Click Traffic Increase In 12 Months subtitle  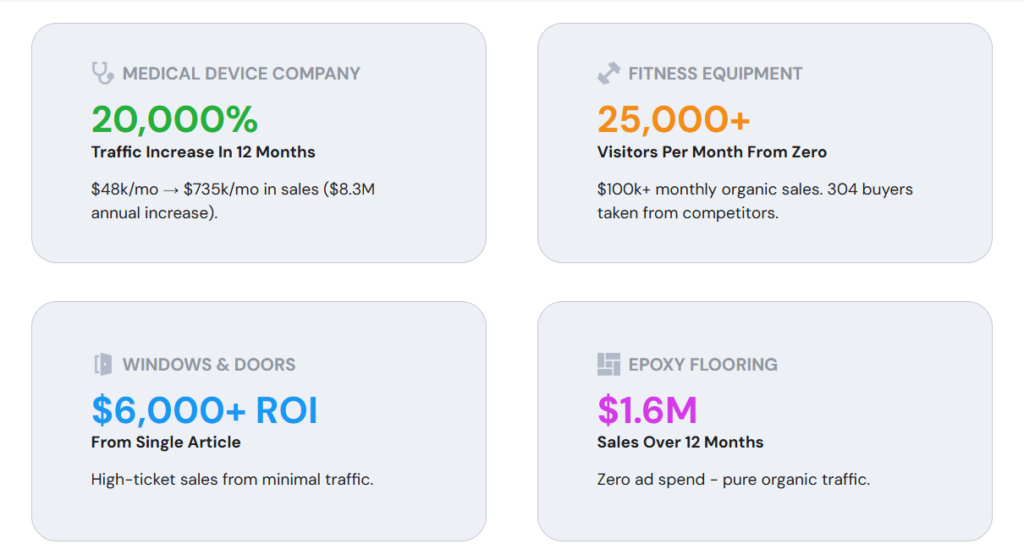pyautogui.click(x=203, y=152)
